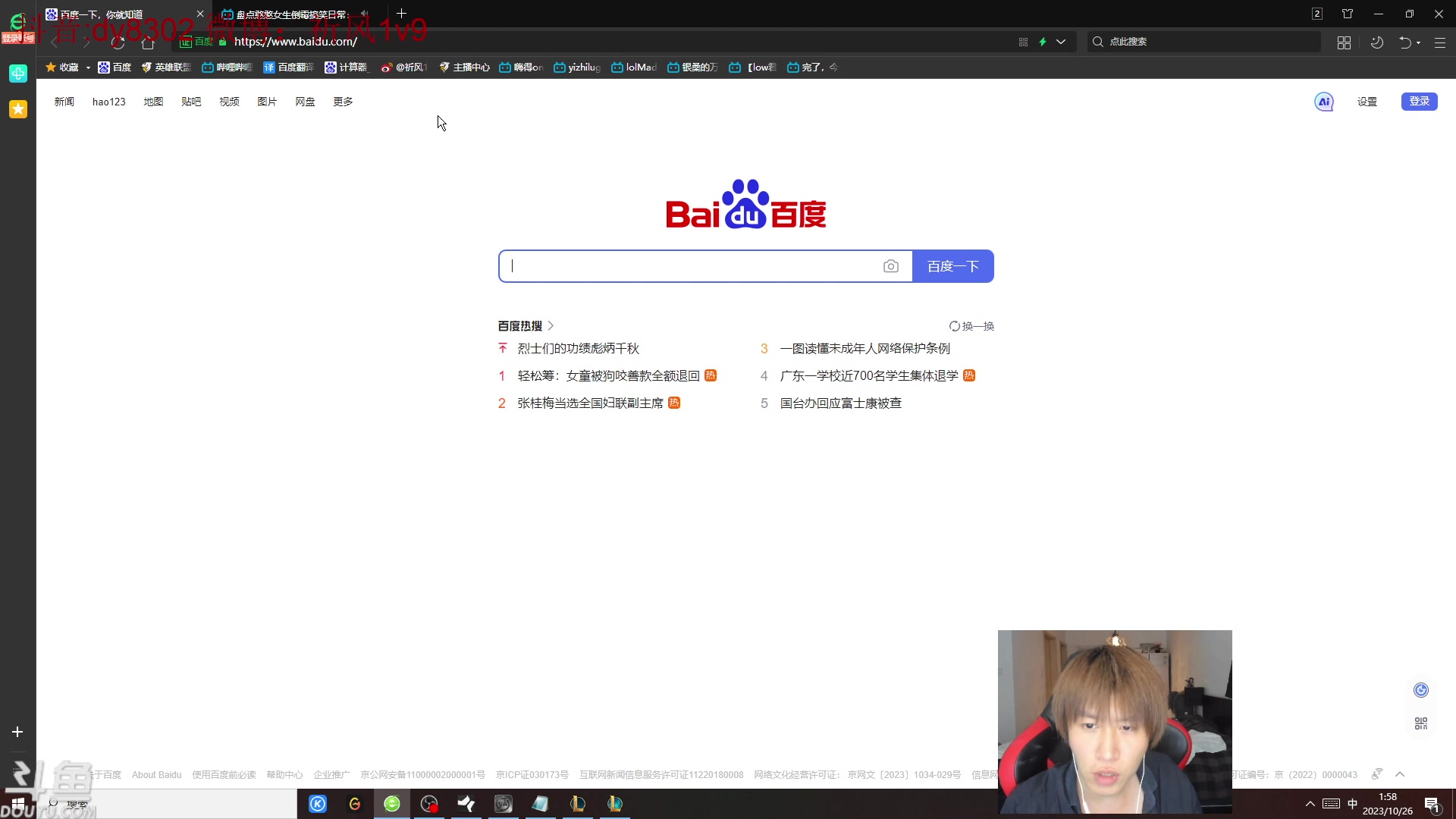Click the browser home icon
This screenshot has width=1456, height=819.
[148, 42]
